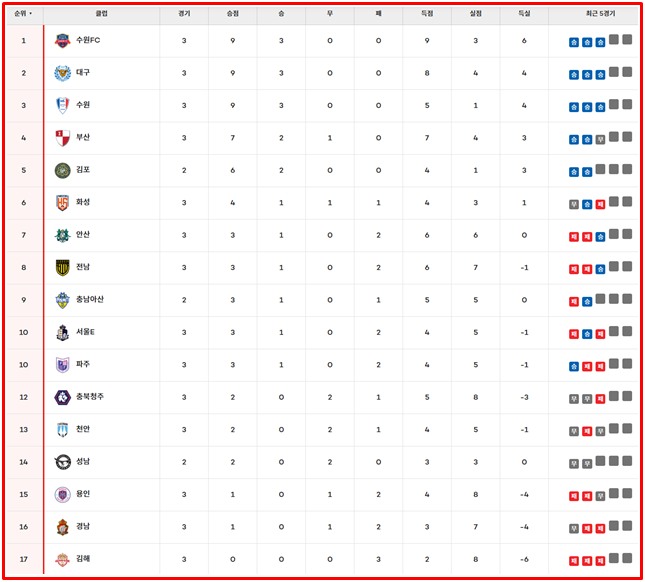Click the 김포 team logo
The width and height of the screenshot is (645, 582).
point(62,170)
